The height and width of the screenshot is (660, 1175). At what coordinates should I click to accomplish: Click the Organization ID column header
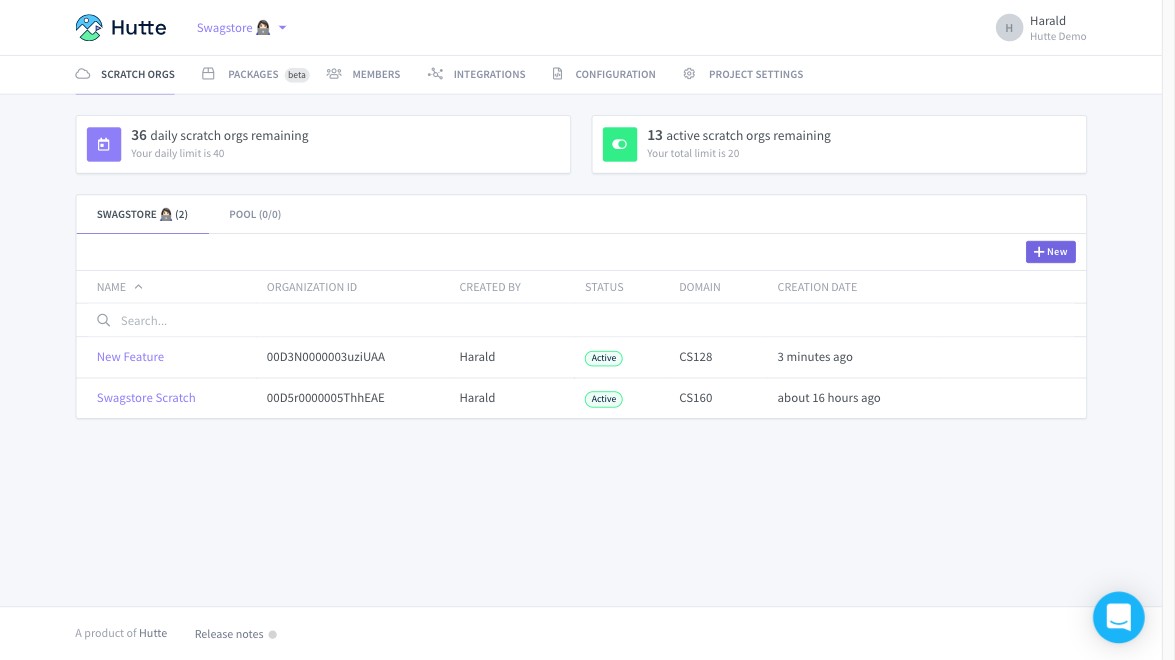312,287
